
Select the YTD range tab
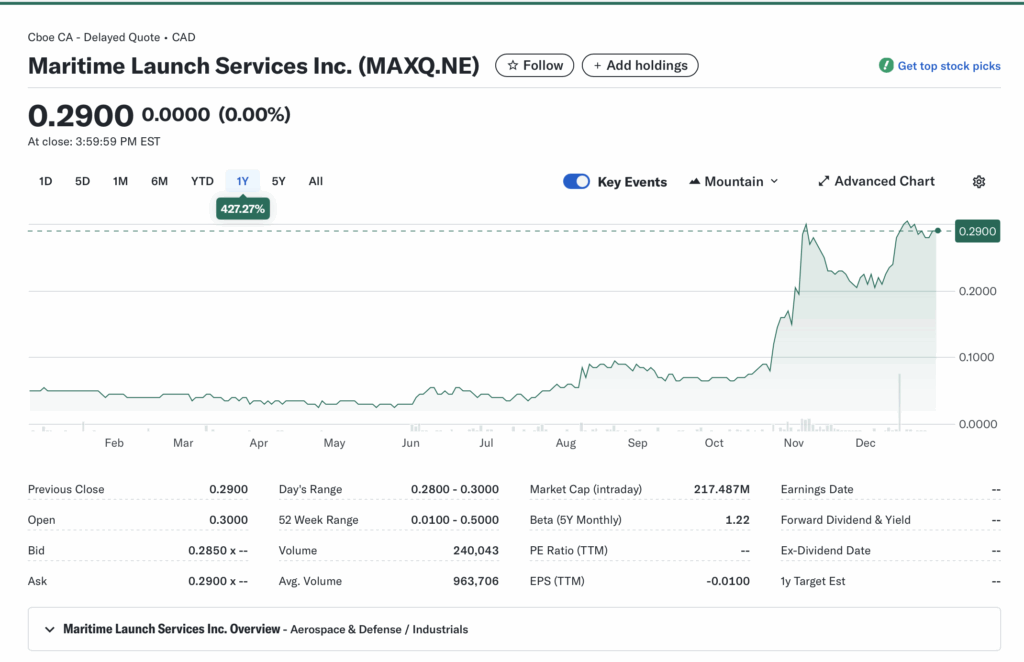point(202,181)
